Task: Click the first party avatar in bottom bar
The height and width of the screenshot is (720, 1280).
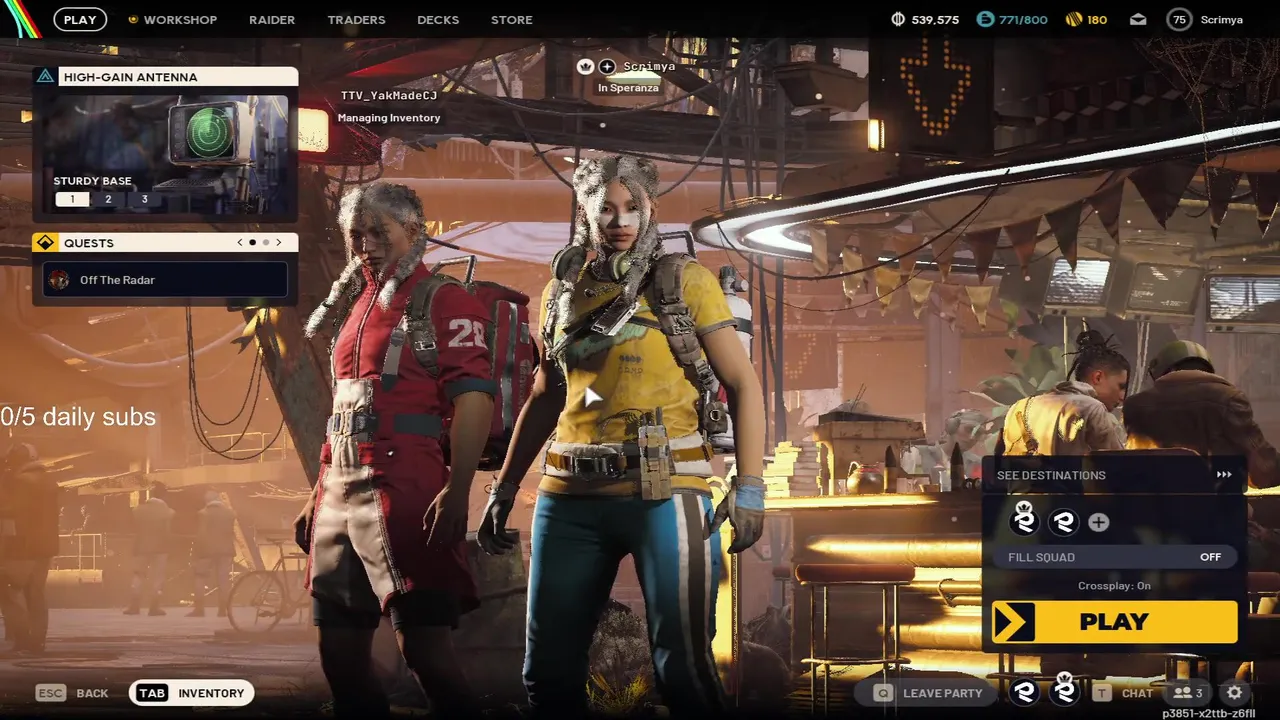Action: coord(1024,692)
